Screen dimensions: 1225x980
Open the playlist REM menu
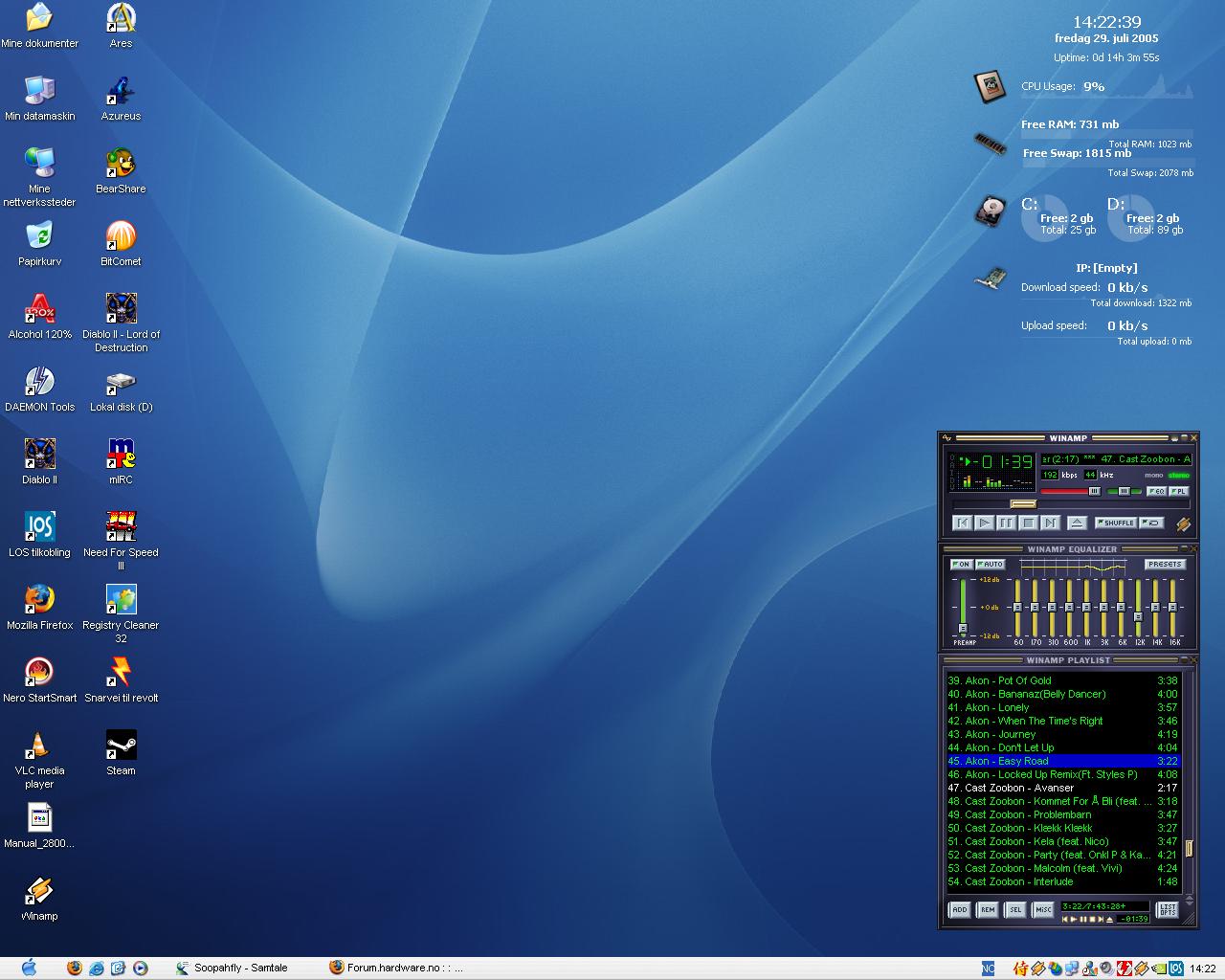tap(988, 909)
